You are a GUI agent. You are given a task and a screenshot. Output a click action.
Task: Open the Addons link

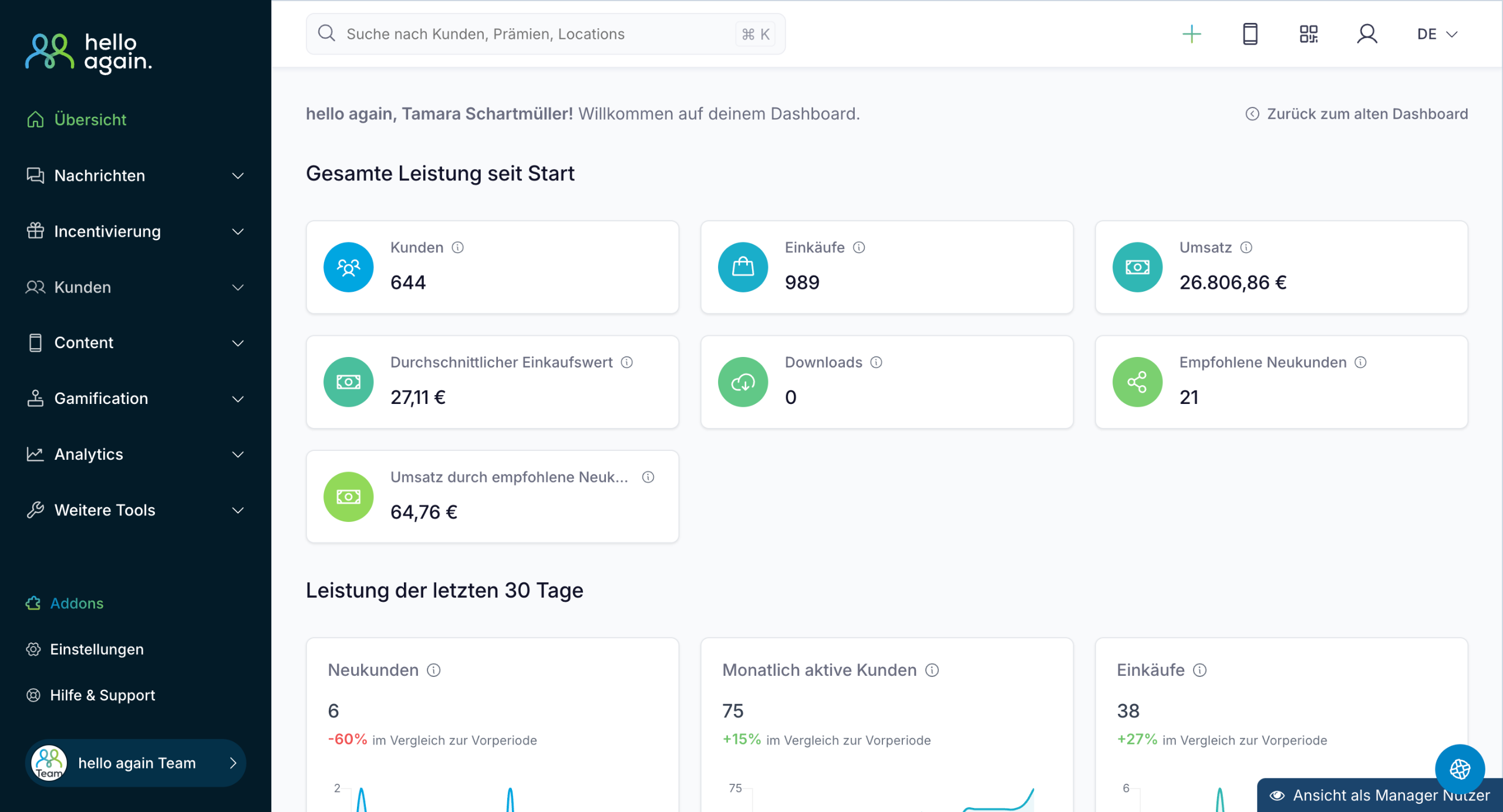76,604
